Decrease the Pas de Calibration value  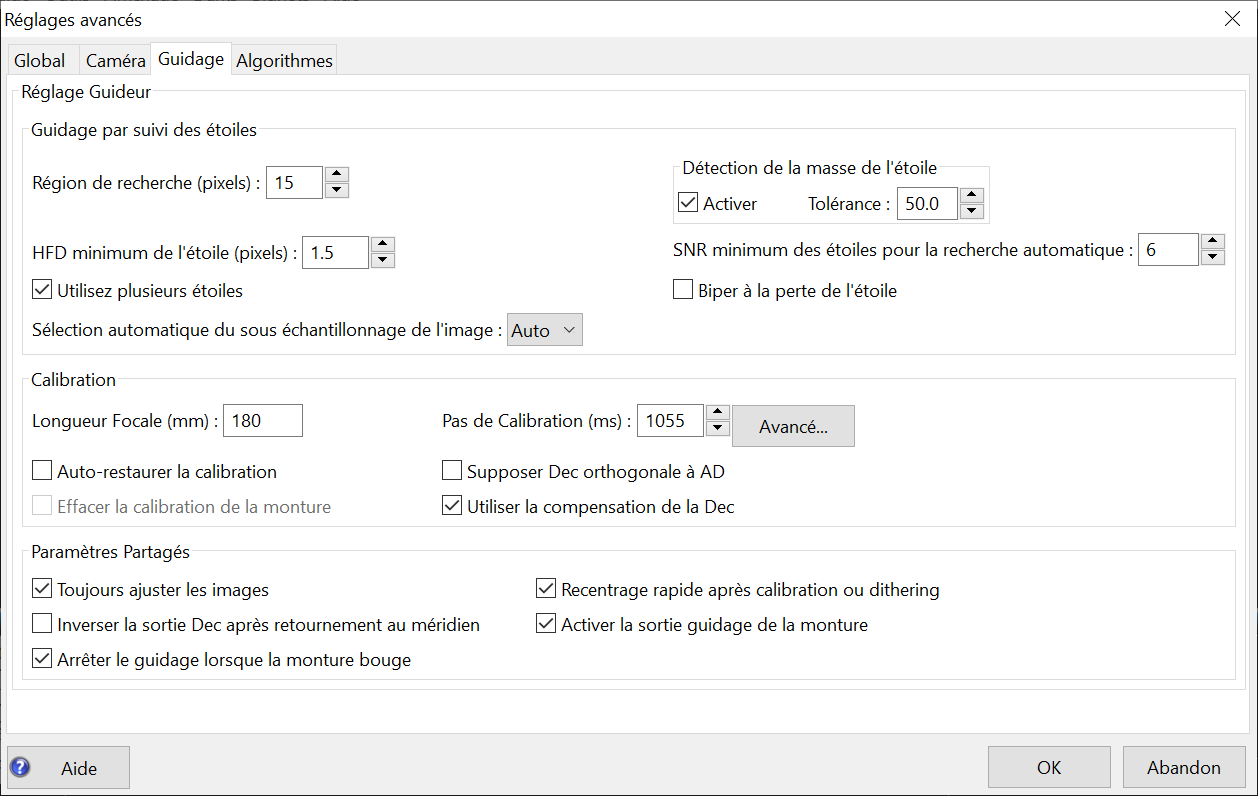pyautogui.click(x=718, y=428)
